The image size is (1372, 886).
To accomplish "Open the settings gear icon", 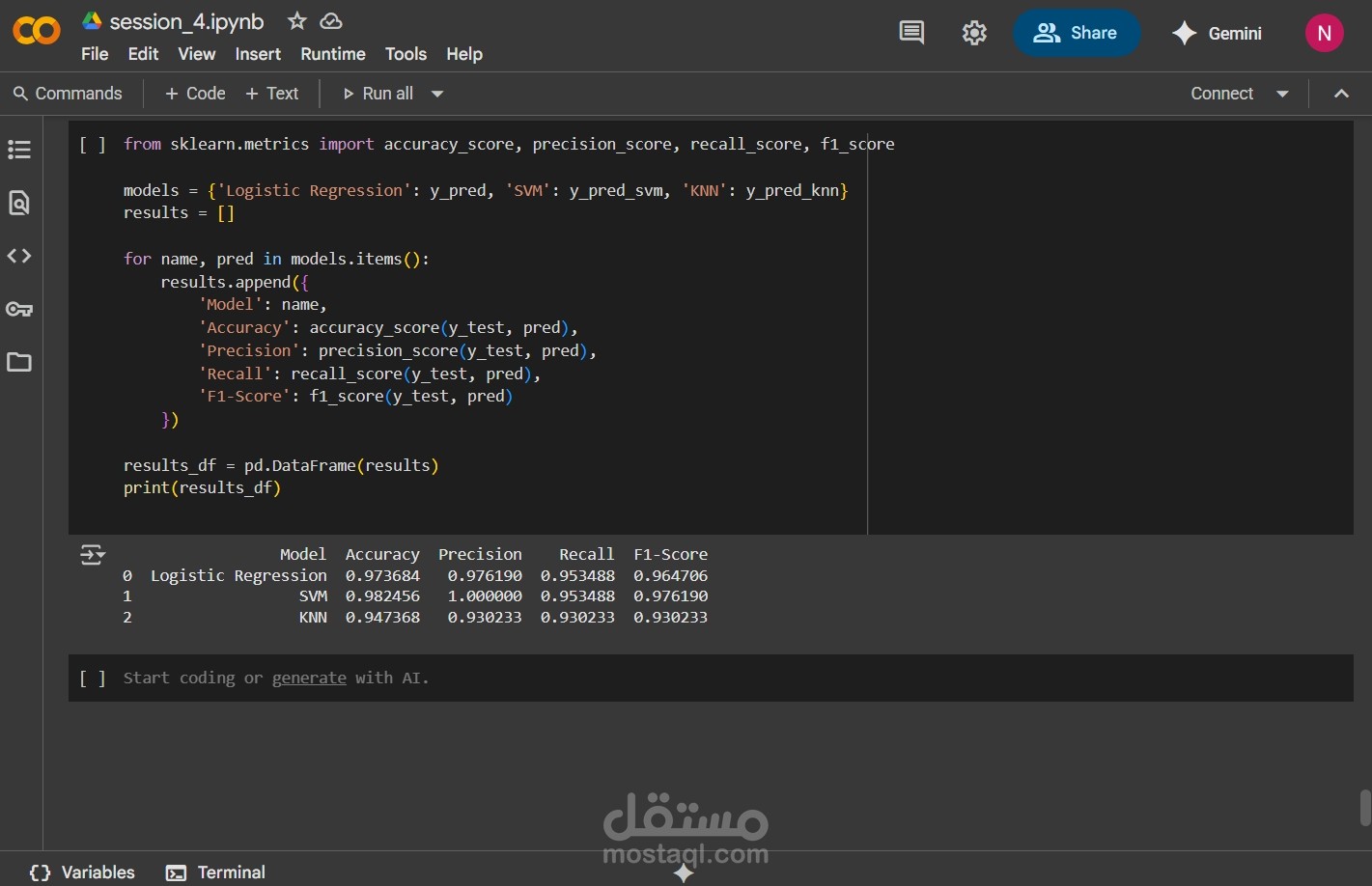I will (974, 33).
